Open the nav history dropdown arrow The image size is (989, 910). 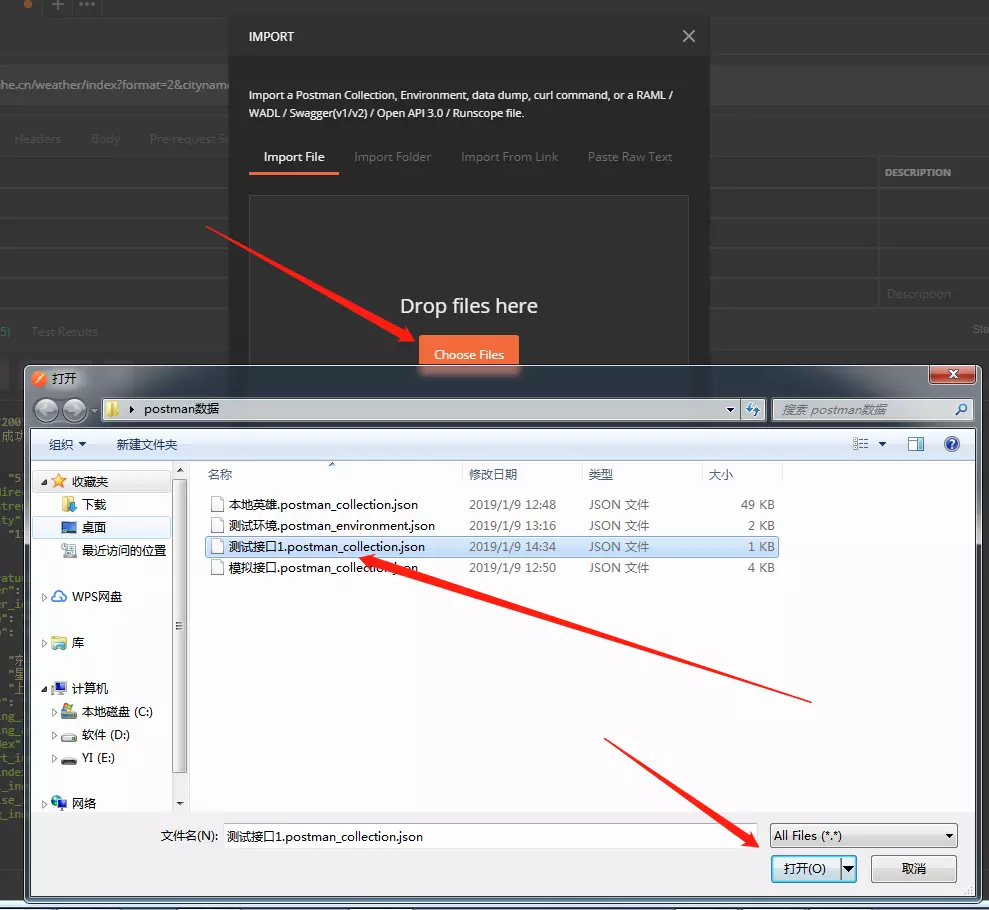click(94, 411)
